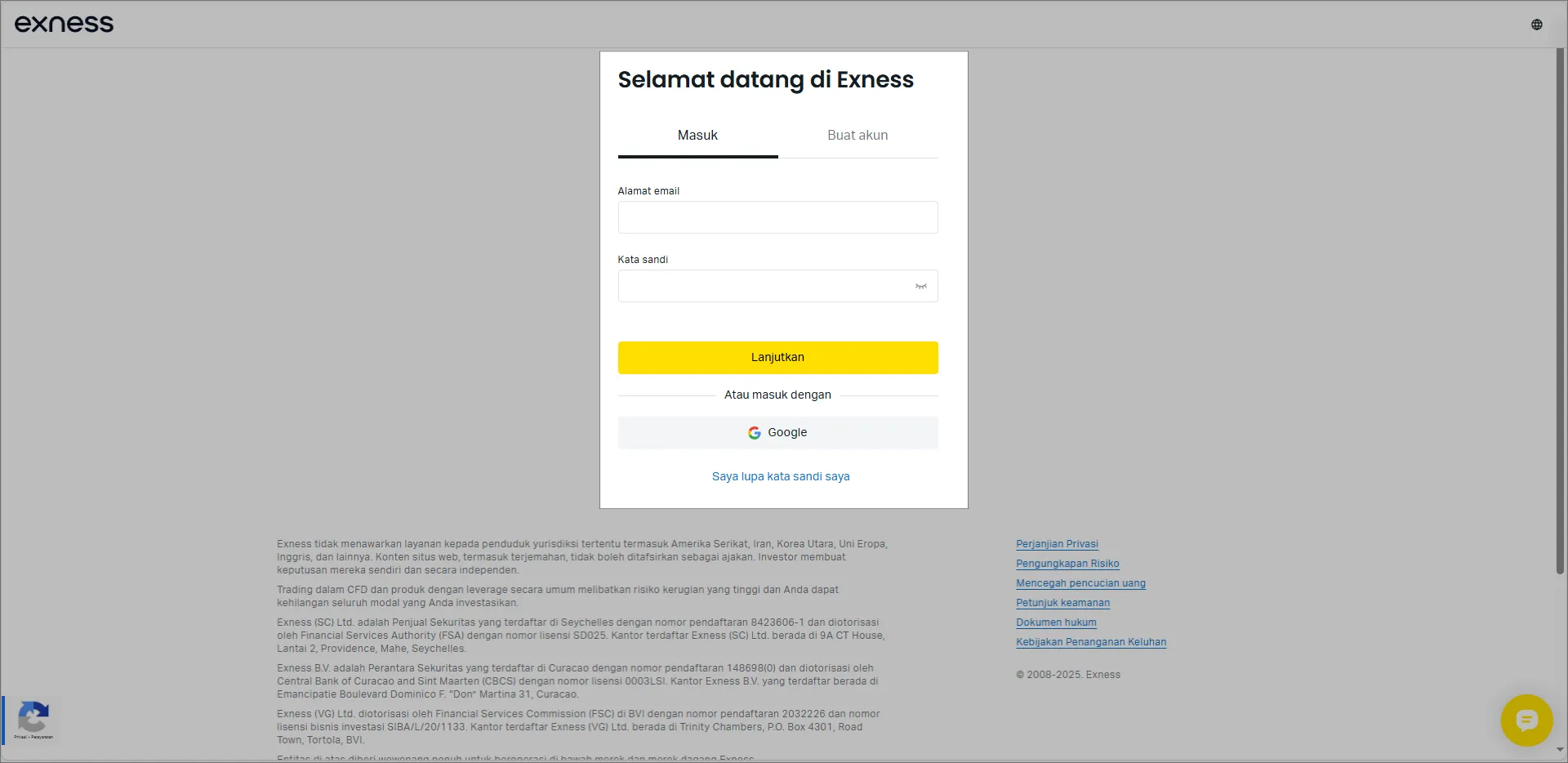Open the language globe selector

(x=1536, y=25)
